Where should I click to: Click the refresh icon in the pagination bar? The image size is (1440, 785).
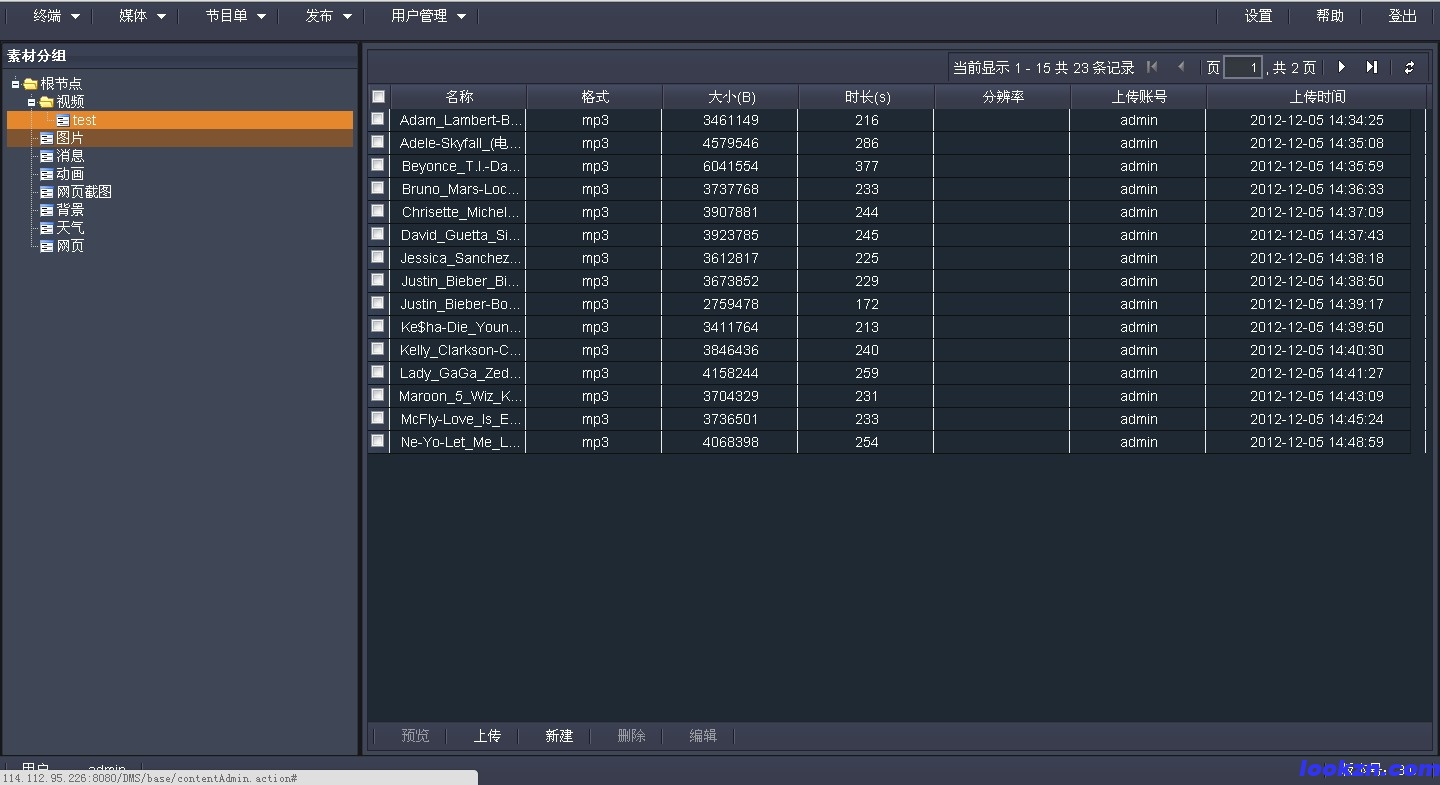[x=1409, y=67]
